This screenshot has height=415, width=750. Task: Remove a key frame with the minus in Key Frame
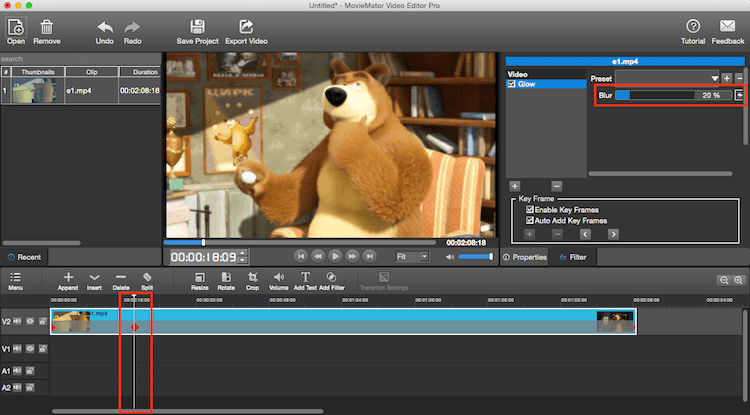pyautogui.click(x=557, y=234)
